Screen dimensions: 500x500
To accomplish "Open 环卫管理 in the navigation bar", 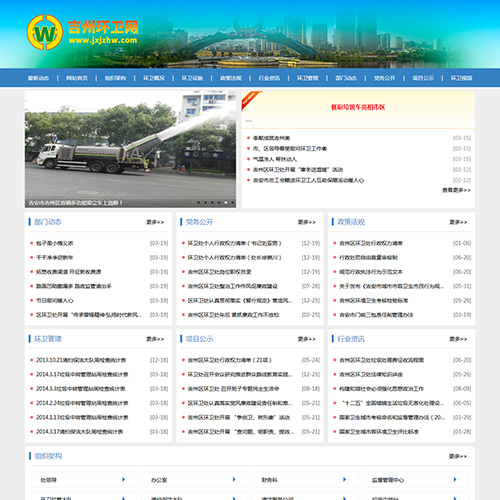I will 308,78.
